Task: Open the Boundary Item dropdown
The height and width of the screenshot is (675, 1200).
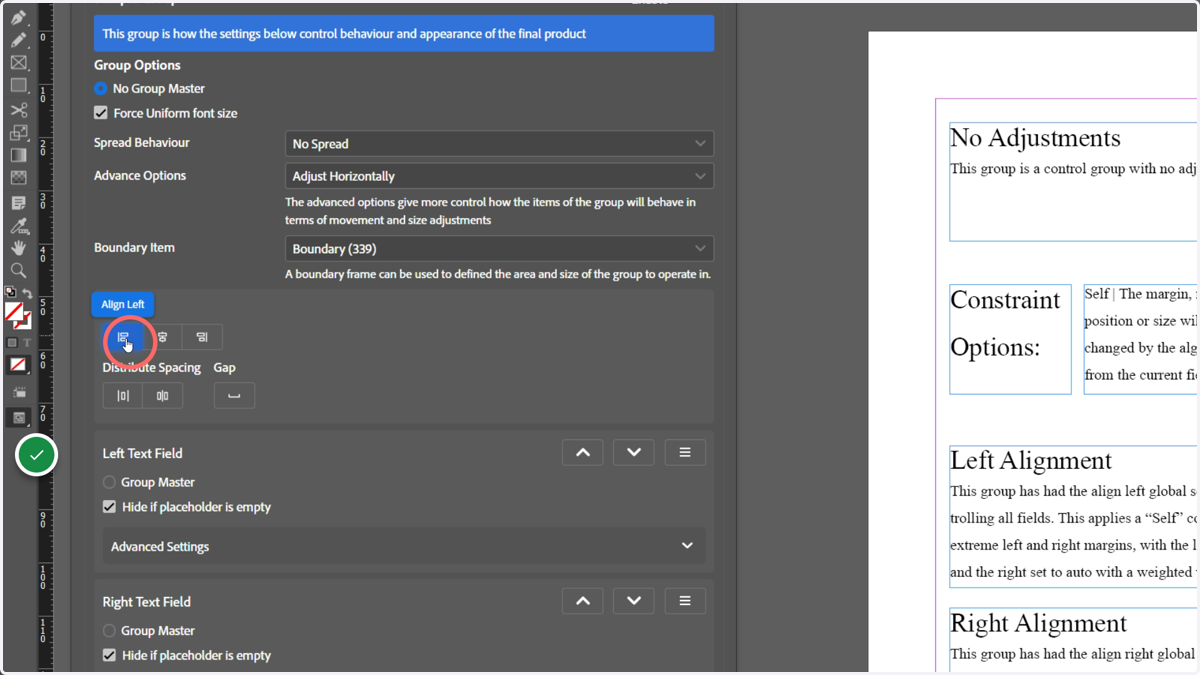Action: [499, 248]
